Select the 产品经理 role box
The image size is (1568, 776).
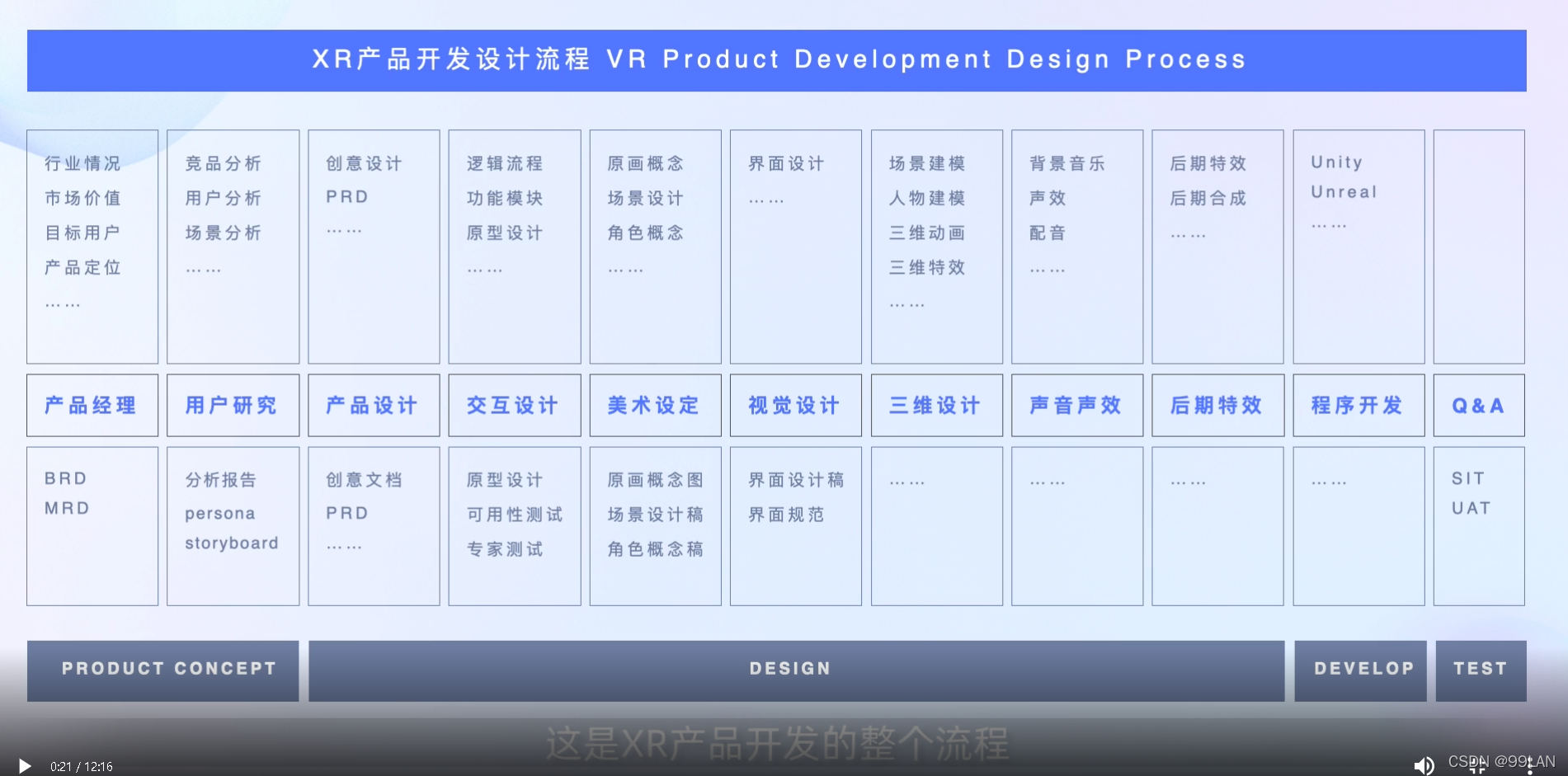92,405
